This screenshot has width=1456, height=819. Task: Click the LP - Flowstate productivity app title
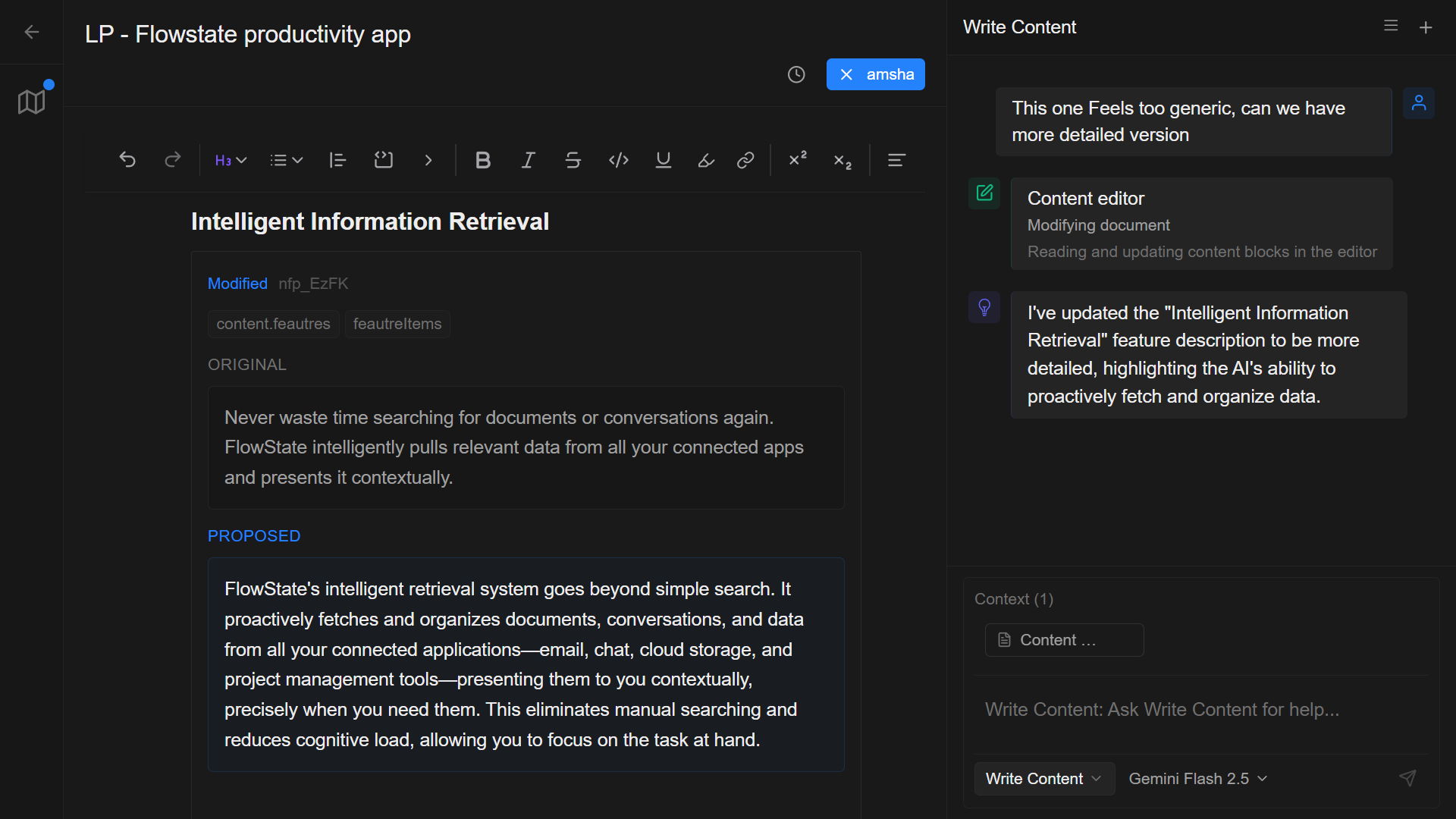[x=248, y=34]
